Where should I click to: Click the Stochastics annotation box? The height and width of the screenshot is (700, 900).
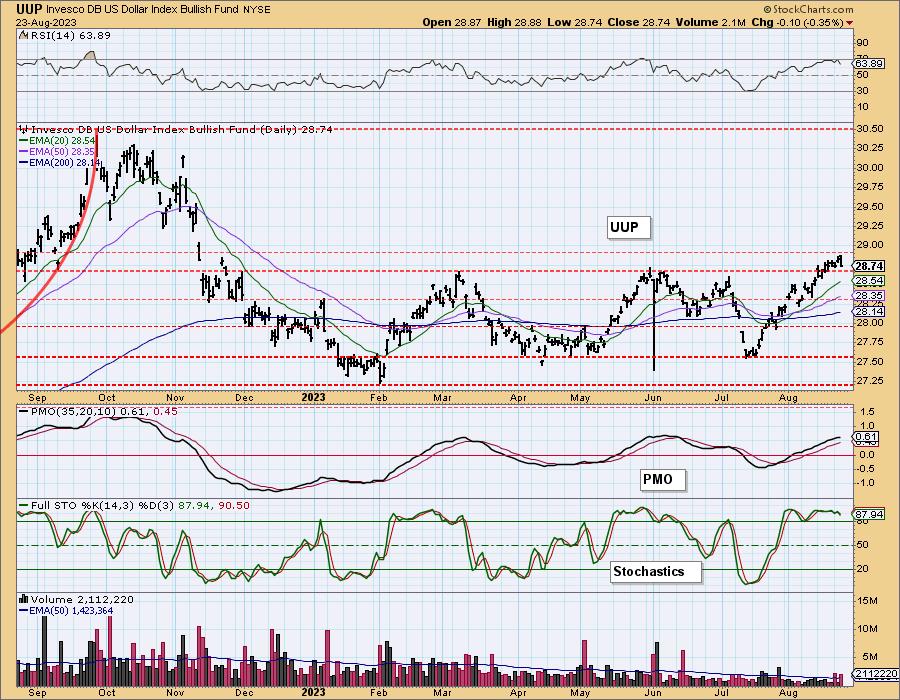coord(656,571)
